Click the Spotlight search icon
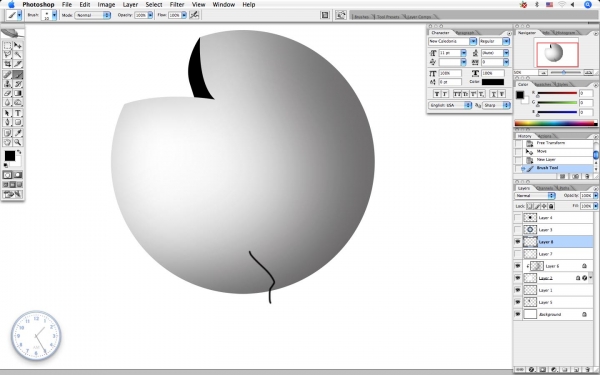This screenshot has height=375, width=600. tap(588, 5)
